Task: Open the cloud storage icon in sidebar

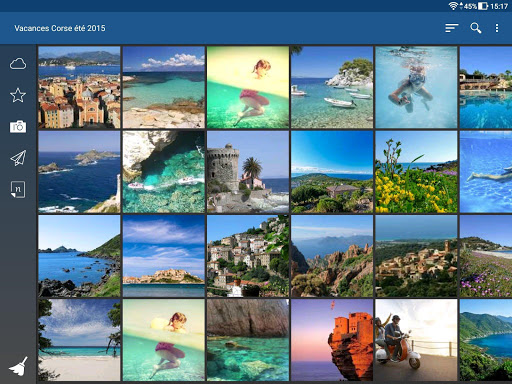Action: point(18,64)
